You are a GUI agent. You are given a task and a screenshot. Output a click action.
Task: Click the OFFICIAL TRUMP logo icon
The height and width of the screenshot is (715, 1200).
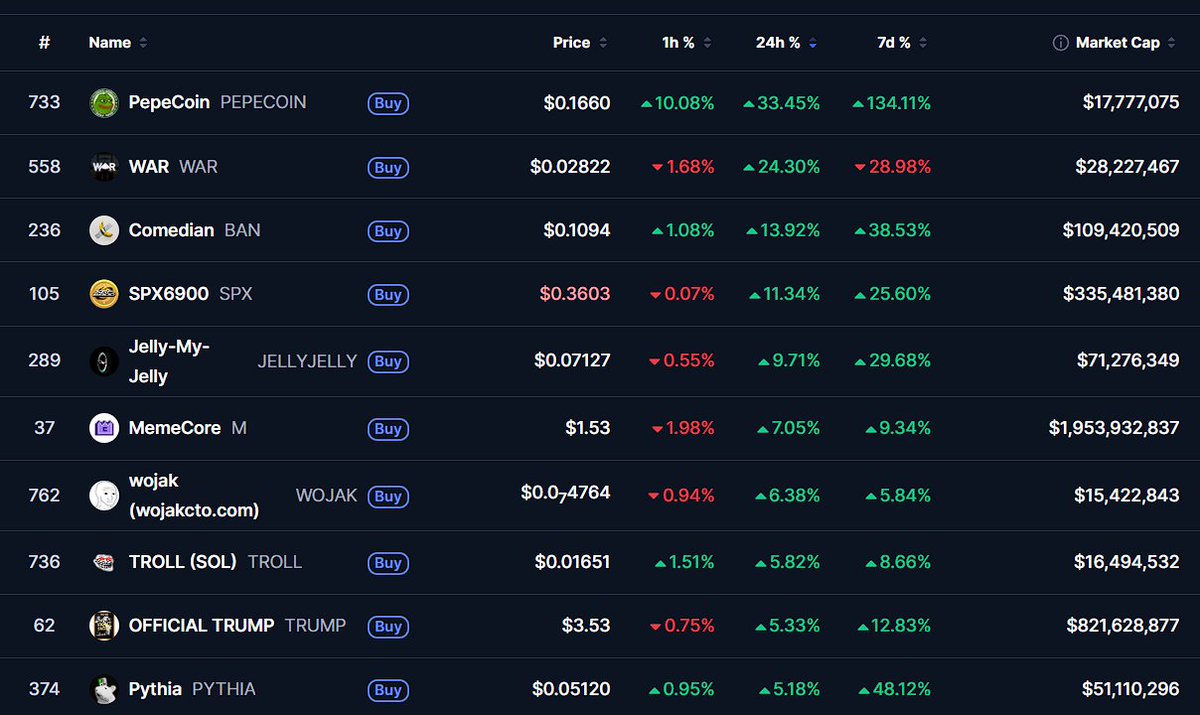(104, 626)
